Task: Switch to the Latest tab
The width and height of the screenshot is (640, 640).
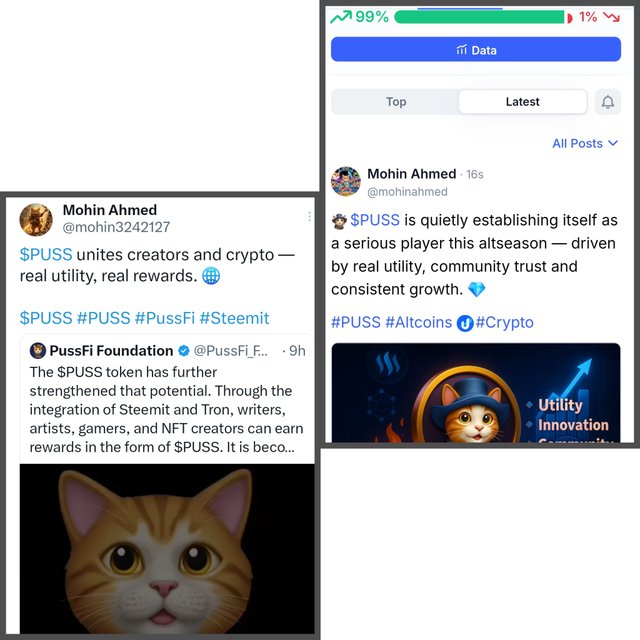Action: 522,102
